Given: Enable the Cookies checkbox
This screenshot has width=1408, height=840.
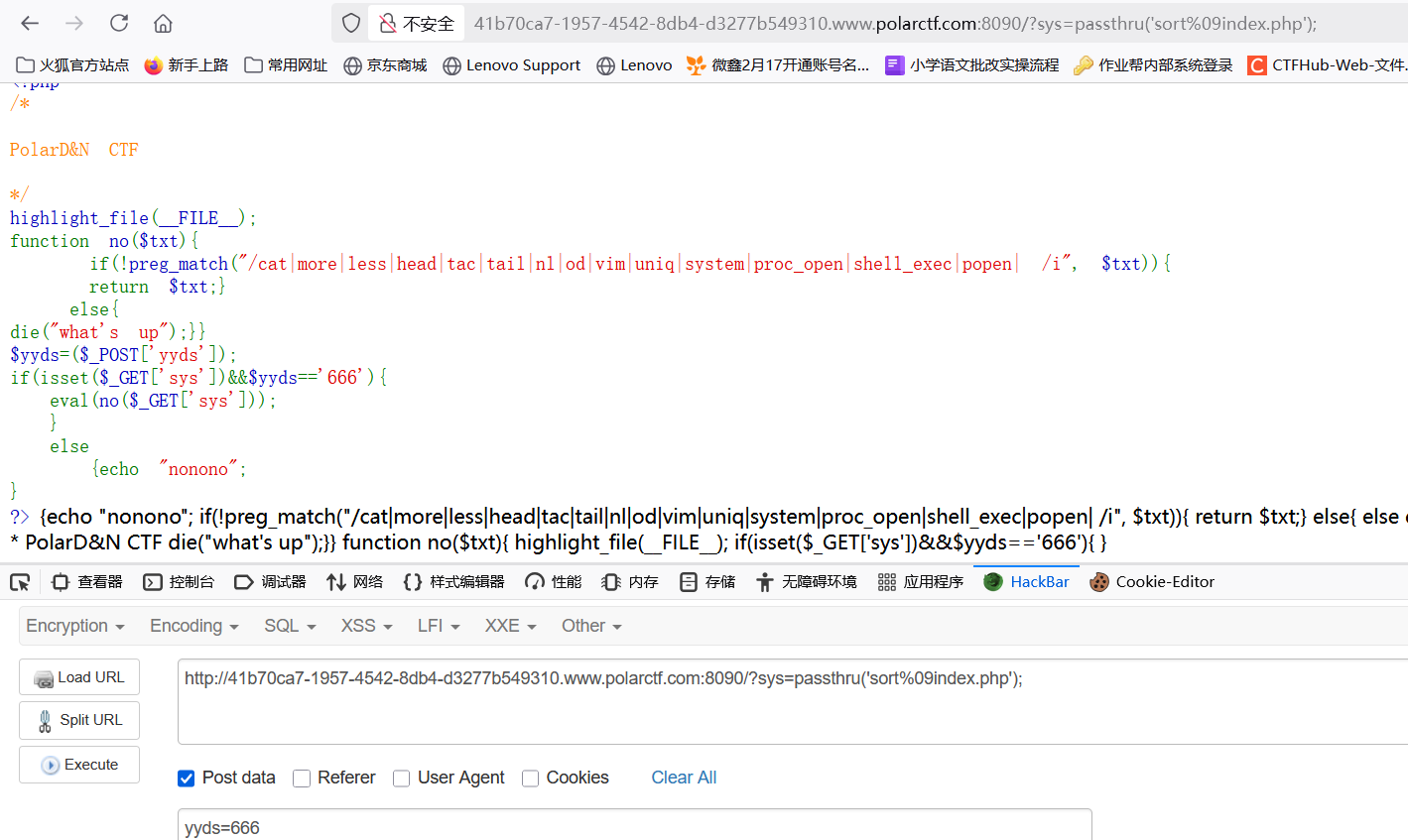Looking at the screenshot, I should 530,779.
